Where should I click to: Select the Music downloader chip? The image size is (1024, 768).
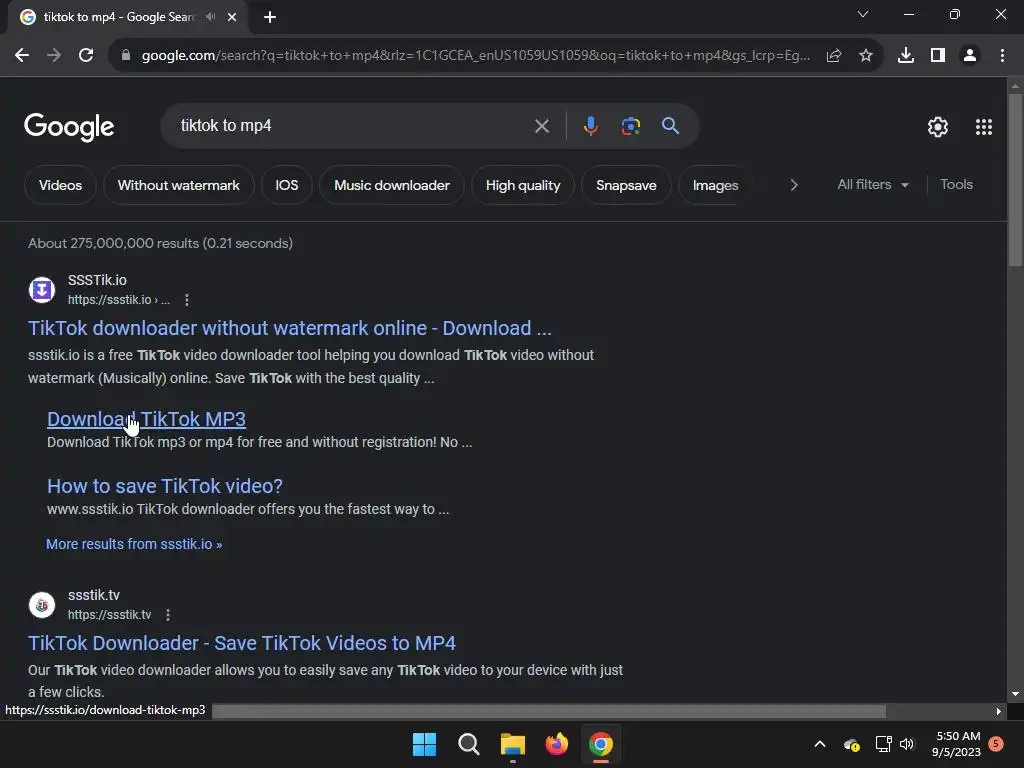tap(392, 185)
